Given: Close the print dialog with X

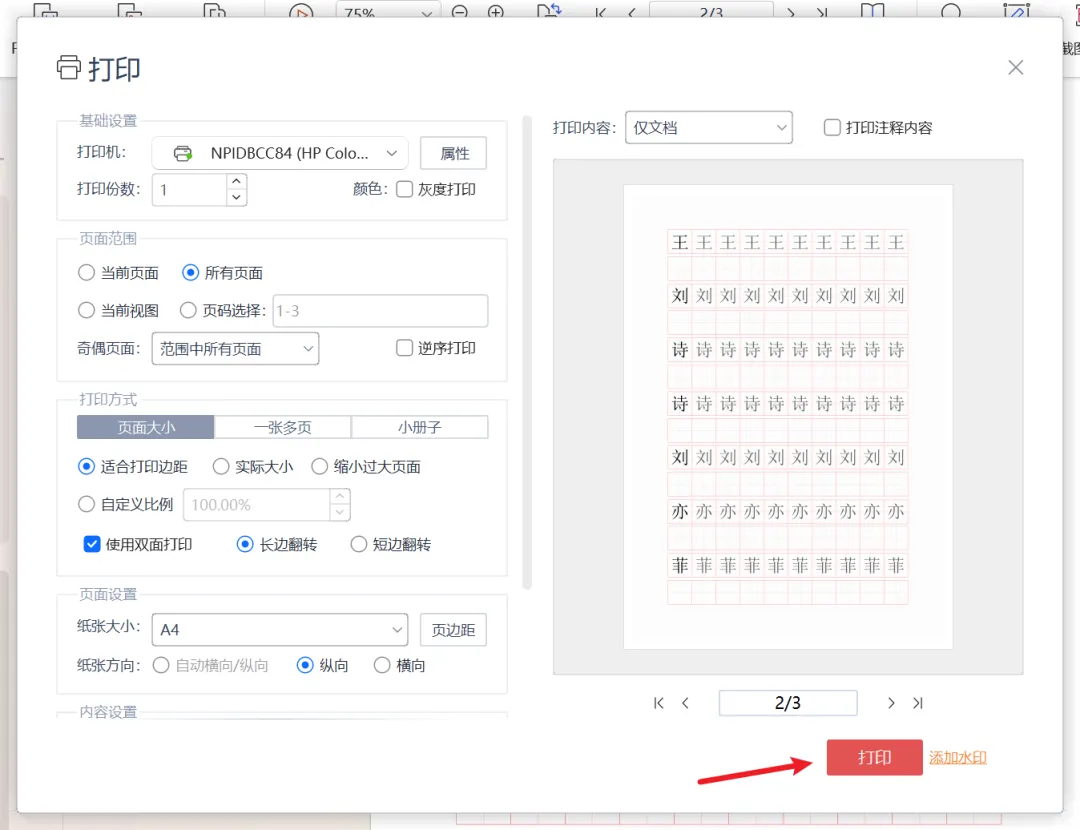Looking at the screenshot, I should [1015, 68].
